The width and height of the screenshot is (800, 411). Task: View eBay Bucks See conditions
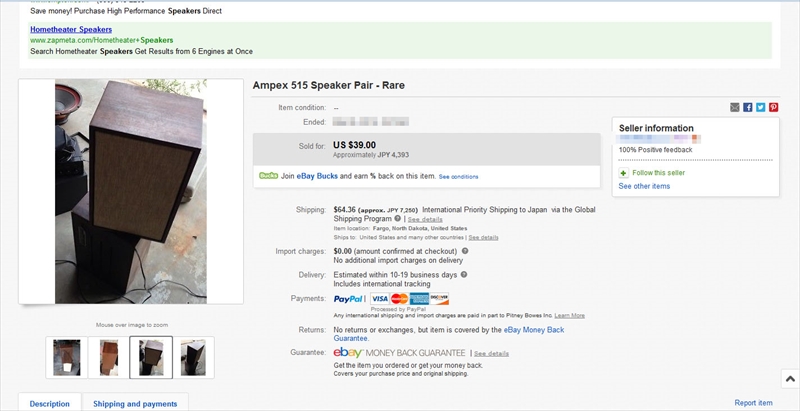[458, 177]
